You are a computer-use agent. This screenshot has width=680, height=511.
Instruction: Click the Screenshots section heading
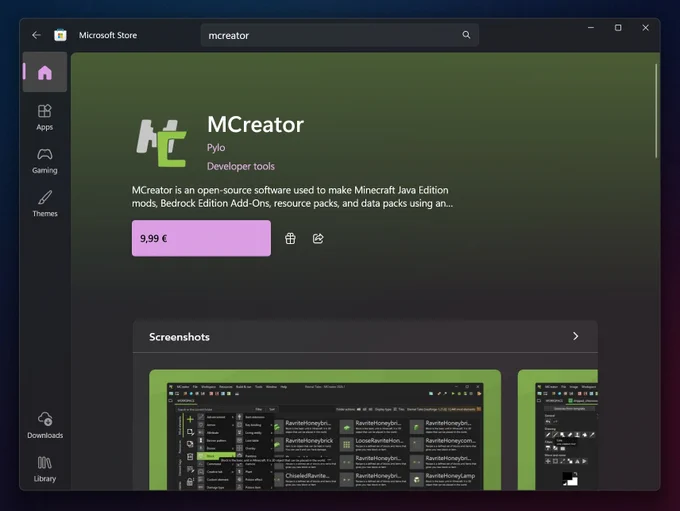pos(179,337)
